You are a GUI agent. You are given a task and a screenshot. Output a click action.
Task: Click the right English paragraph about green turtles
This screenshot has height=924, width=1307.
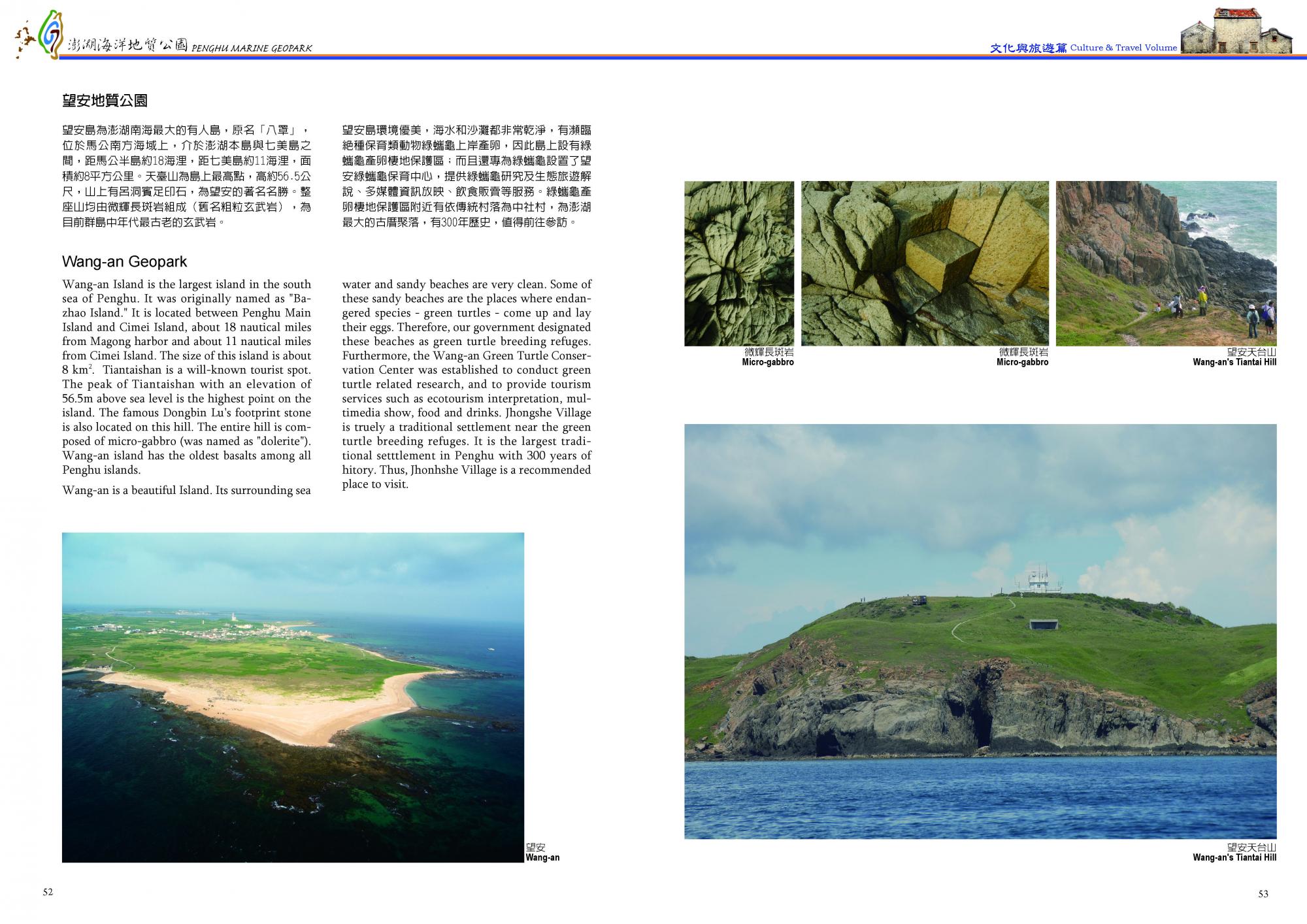coord(467,384)
